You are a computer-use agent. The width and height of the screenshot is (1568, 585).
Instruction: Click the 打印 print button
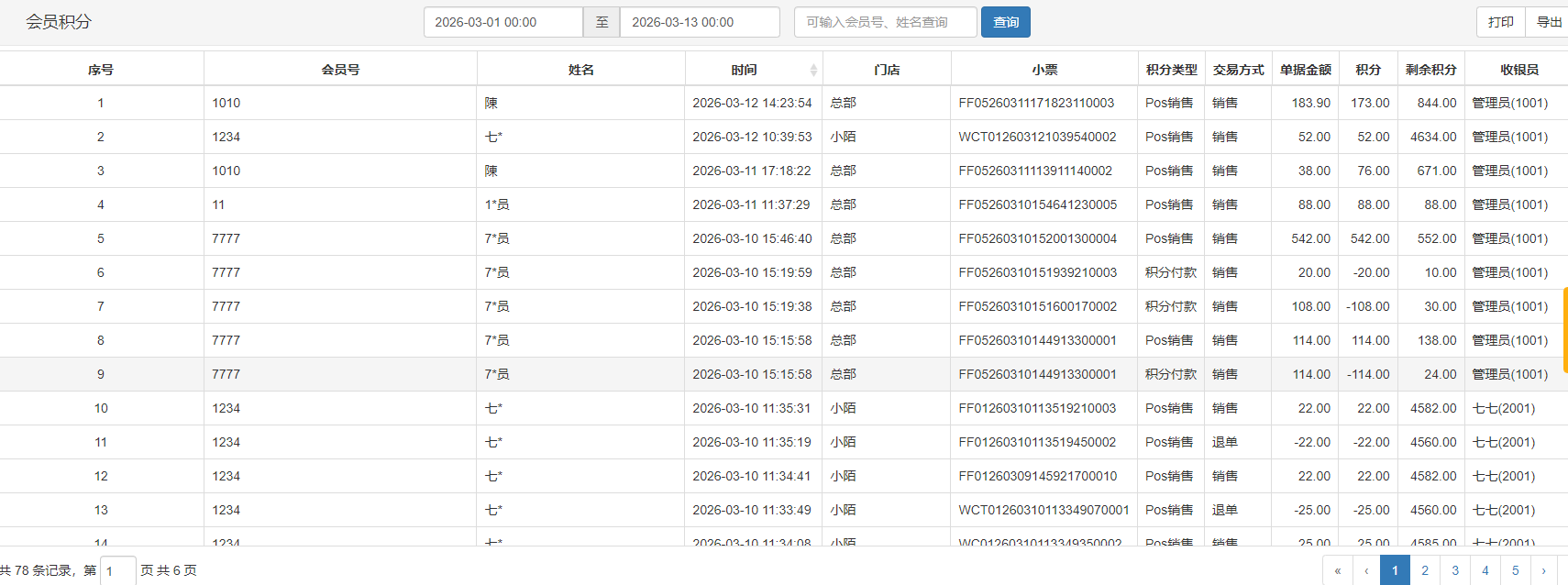pyautogui.click(x=1500, y=22)
